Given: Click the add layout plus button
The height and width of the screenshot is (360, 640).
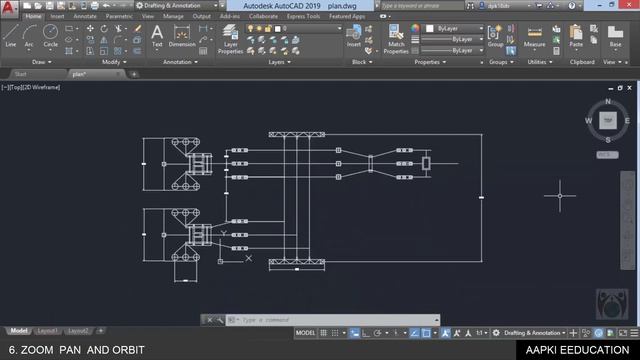Looking at the screenshot, I should tap(100, 331).
